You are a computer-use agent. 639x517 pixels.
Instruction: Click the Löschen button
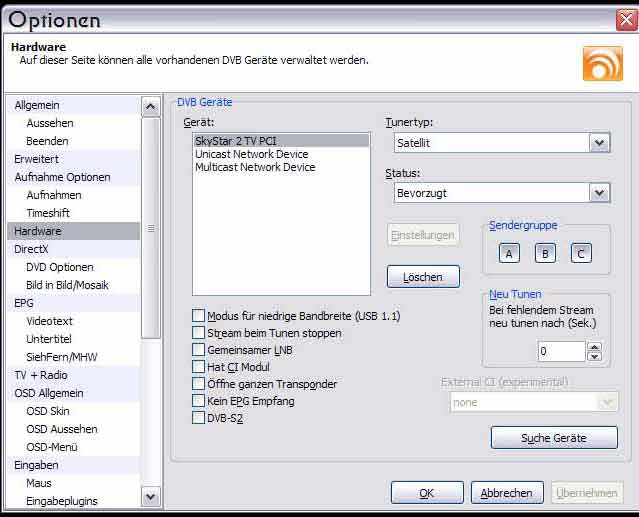423,276
